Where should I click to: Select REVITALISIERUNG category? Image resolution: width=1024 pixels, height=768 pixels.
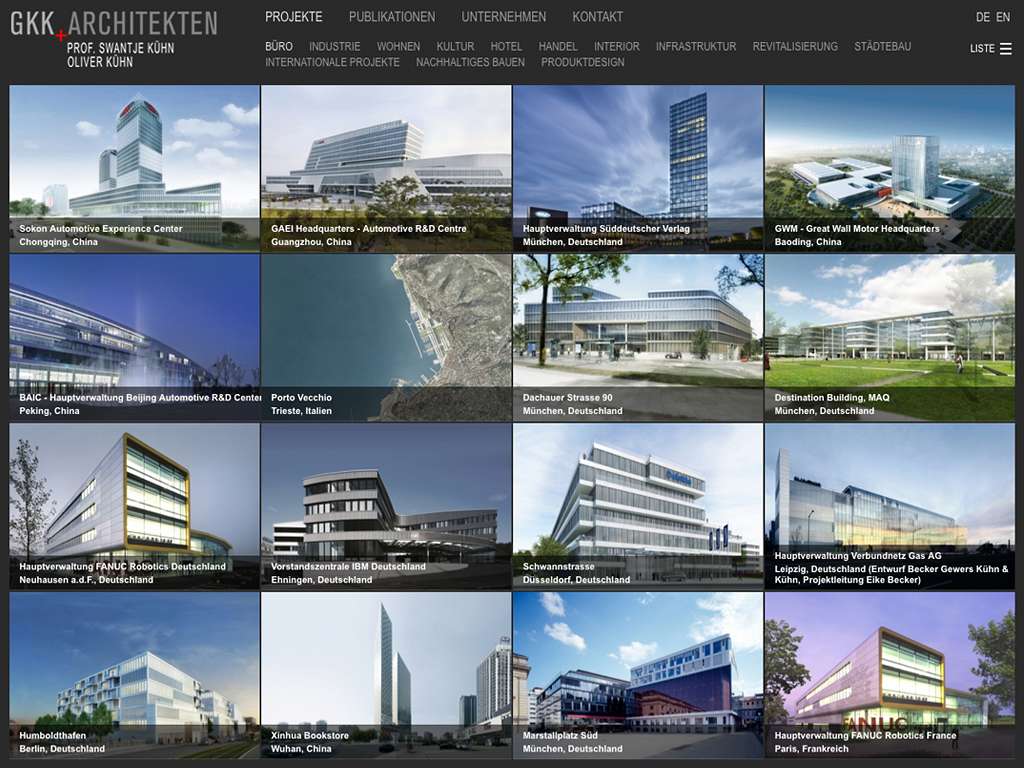coord(795,46)
